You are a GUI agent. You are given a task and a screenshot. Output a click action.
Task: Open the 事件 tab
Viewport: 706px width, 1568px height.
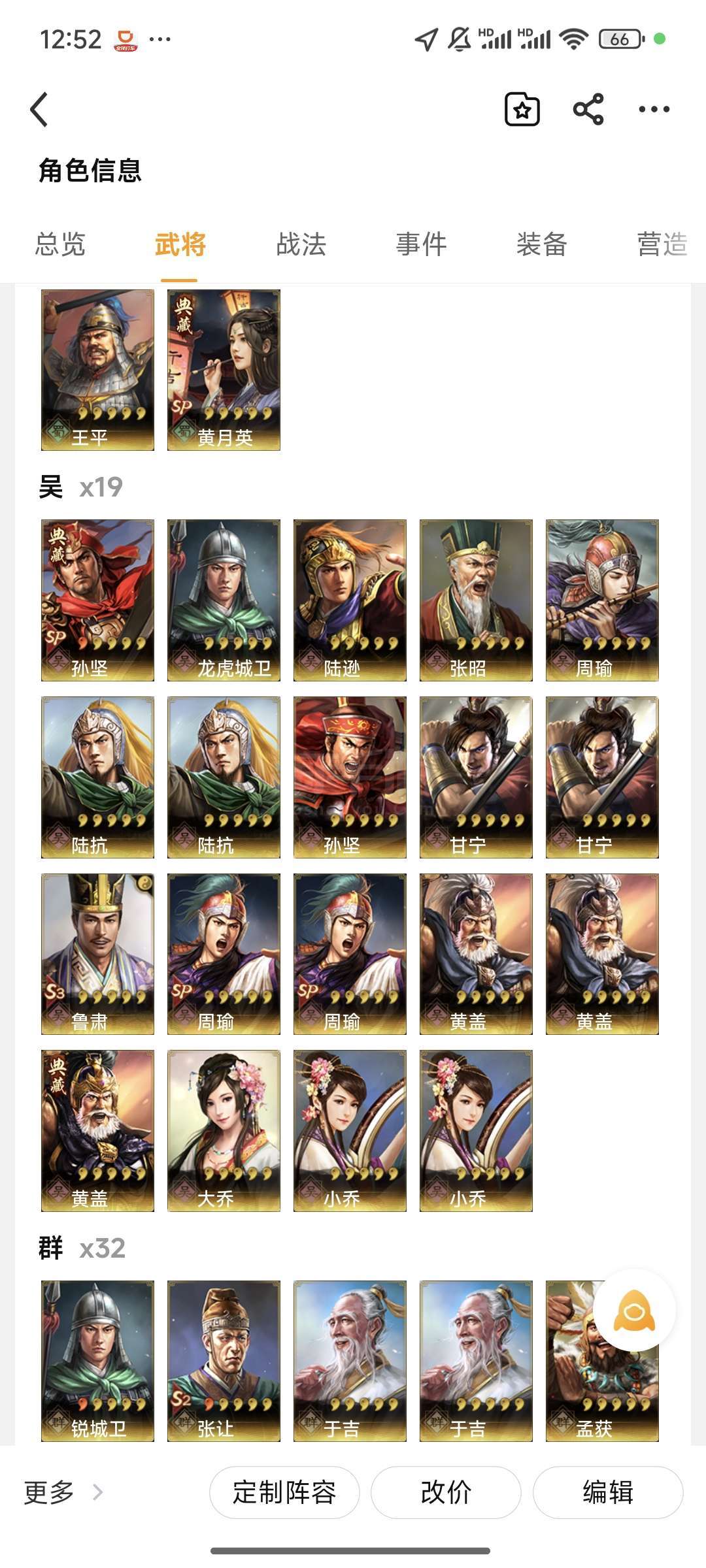(x=421, y=244)
